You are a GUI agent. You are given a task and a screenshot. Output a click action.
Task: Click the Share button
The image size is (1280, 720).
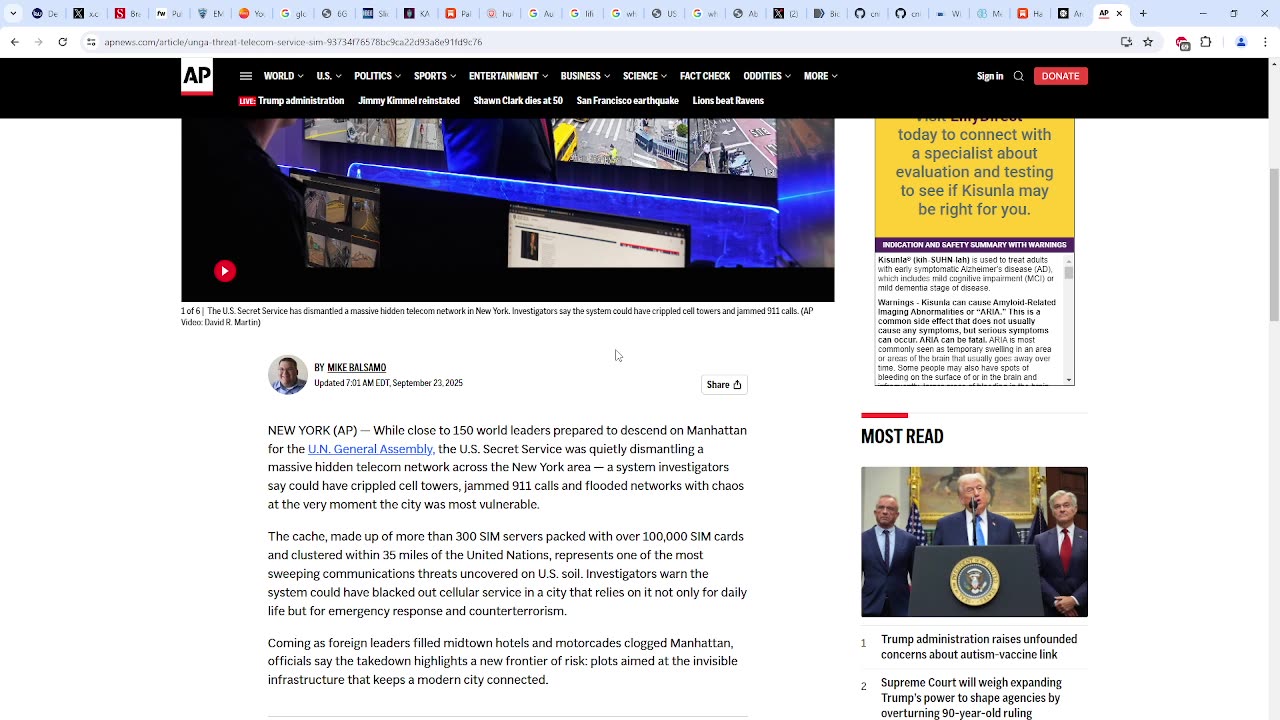coord(724,385)
